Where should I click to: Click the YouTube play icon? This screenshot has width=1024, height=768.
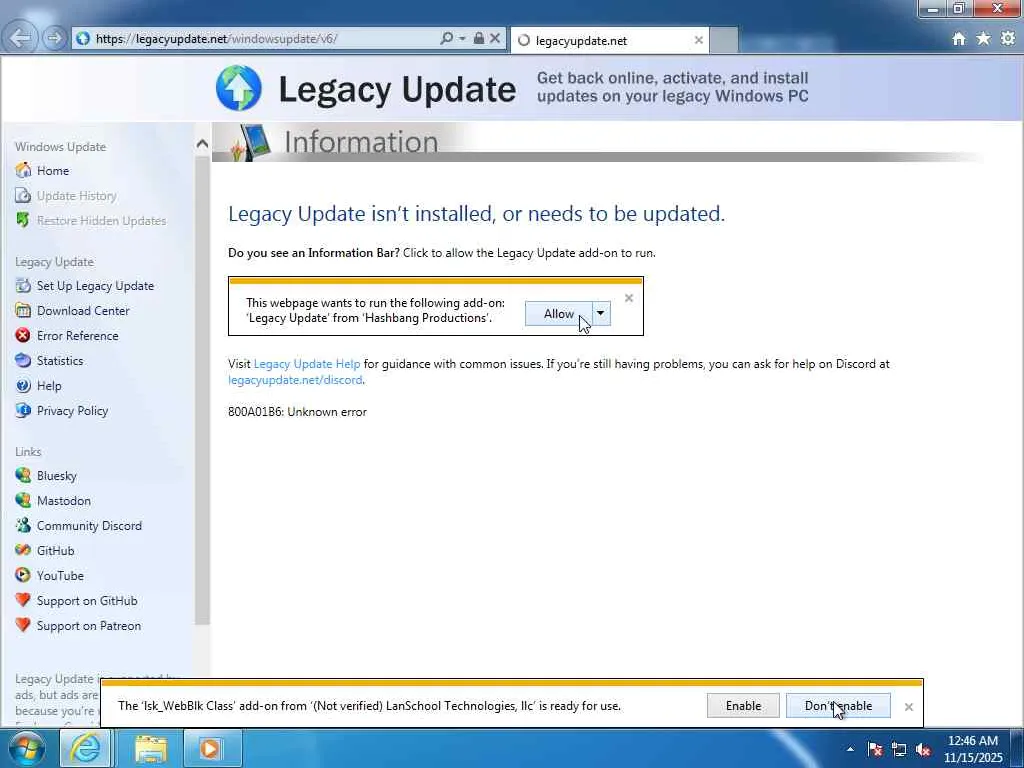coord(23,575)
